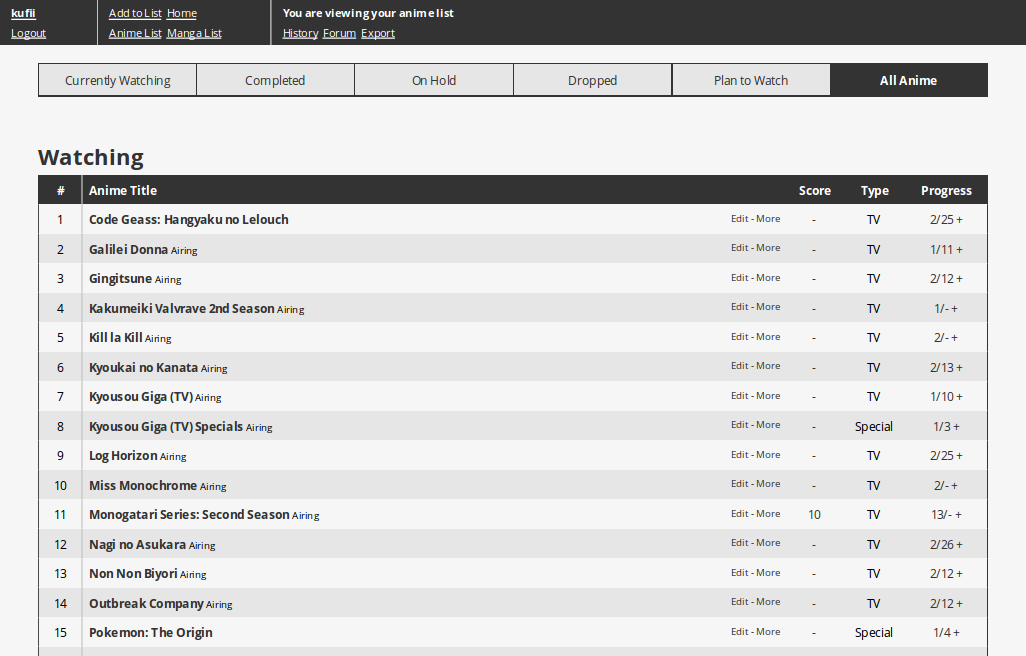The width and height of the screenshot is (1026, 656).
Task: Click progress 2/13 in Kyoukai no Kanata row
Action: click(942, 368)
